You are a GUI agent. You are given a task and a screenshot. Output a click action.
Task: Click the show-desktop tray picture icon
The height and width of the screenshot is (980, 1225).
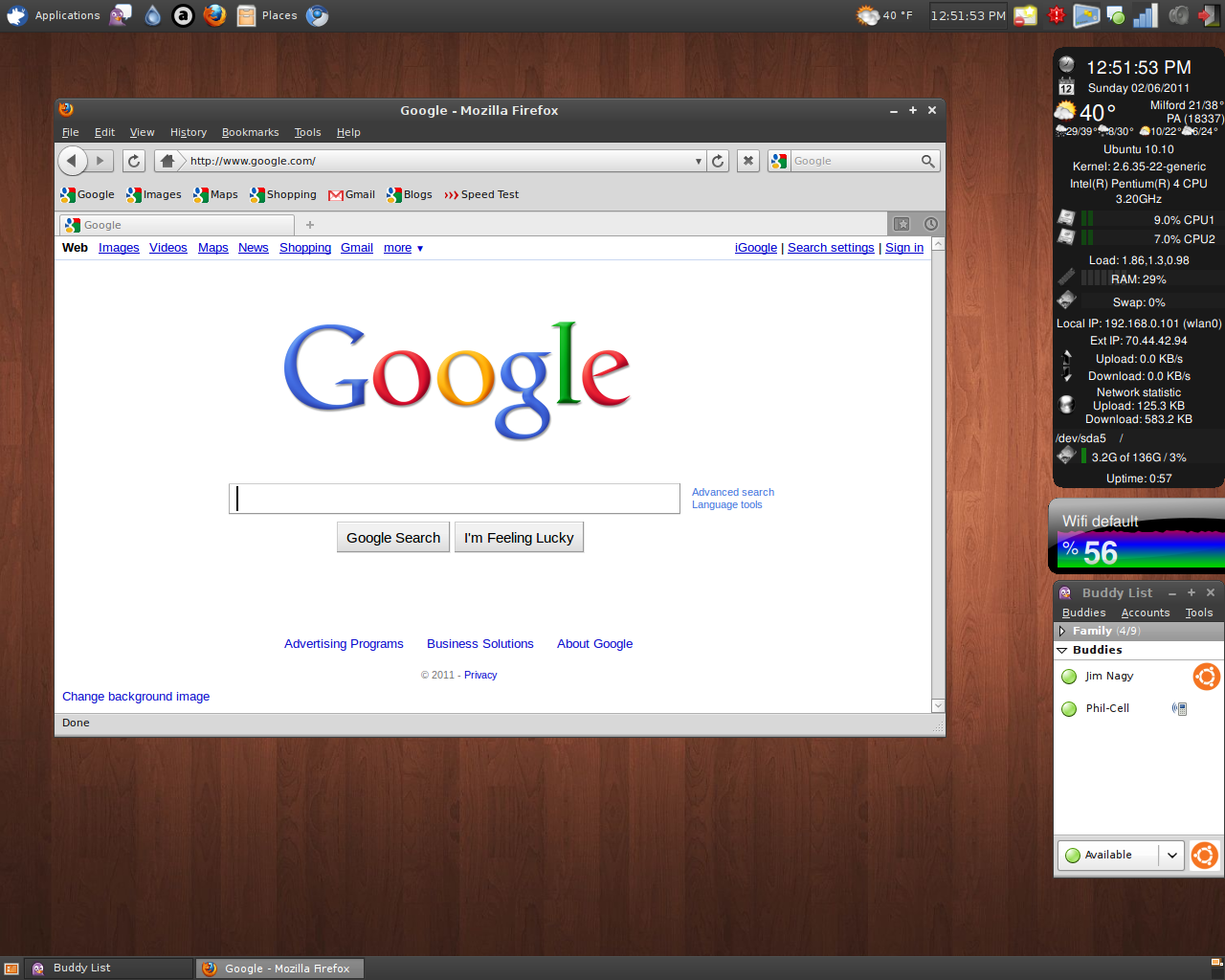(x=1086, y=15)
